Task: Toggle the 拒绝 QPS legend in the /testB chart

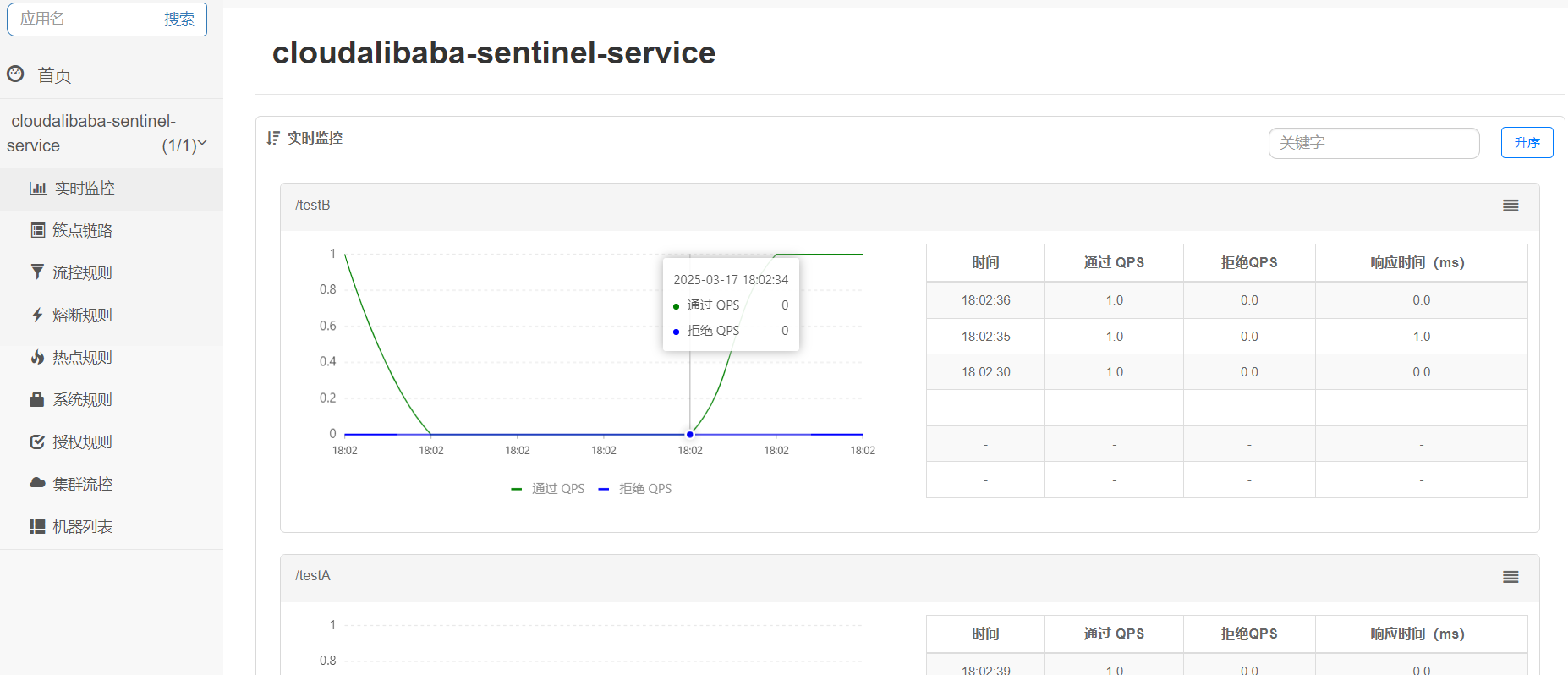Action: click(635, 489)
